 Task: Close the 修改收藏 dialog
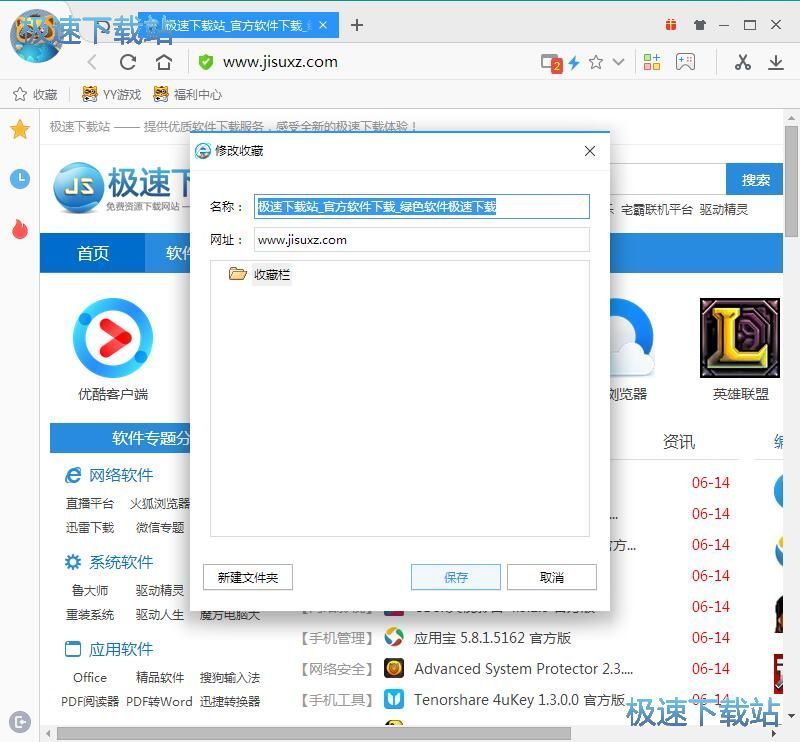click(590, 151)
